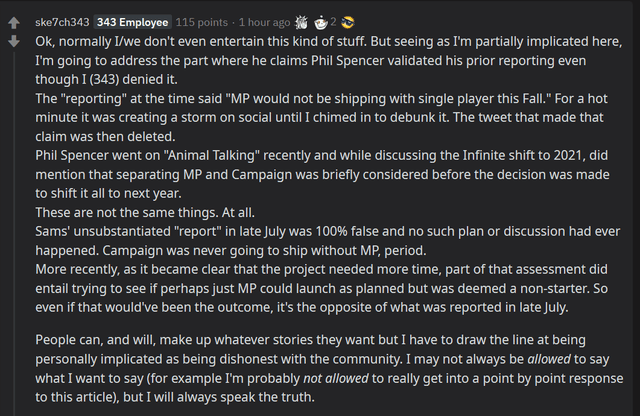640x416 pixels.
Task: Open the ske7ch343 user profile
Action: (x=62, y=22)
